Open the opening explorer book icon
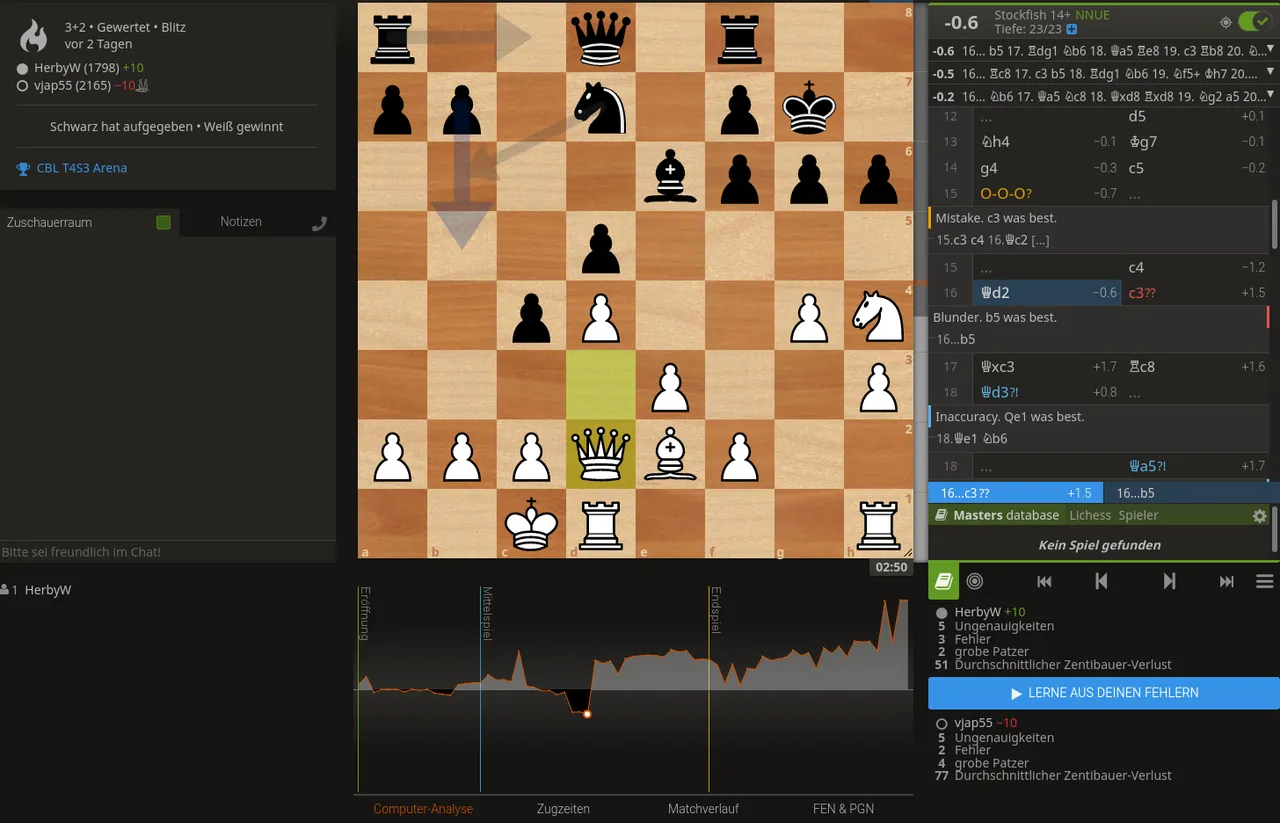This screenshot has height=823, width=1280. click(x=943, y=581)
